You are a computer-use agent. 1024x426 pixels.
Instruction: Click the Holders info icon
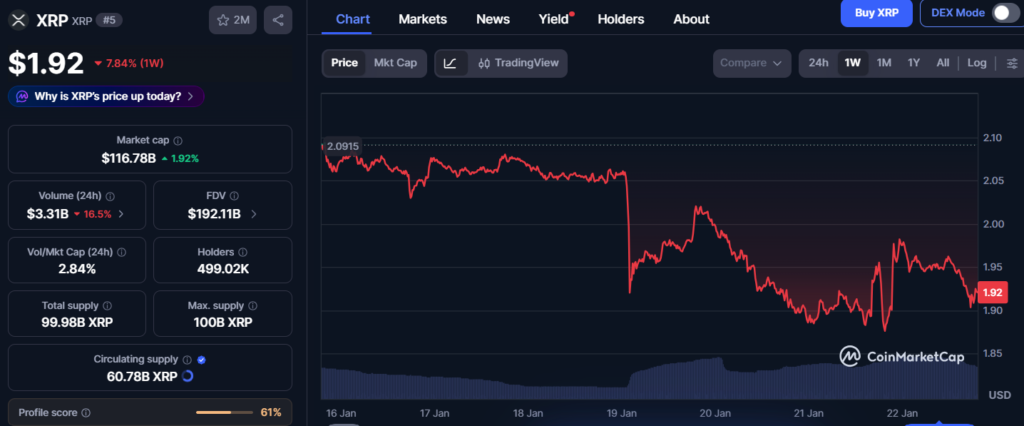[243, 252]
